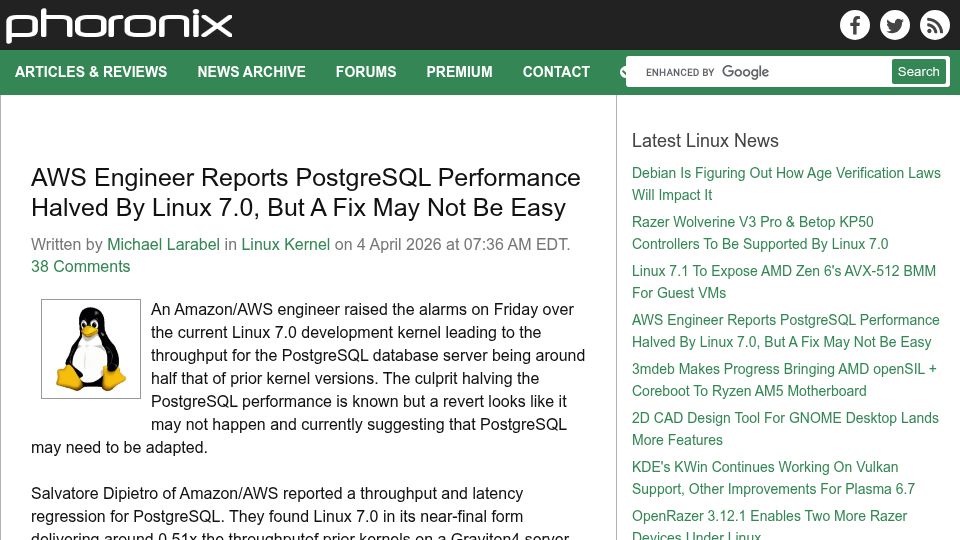Open KDE KWin Vulkan support link
The height and width of the screenshot is (540, 960).
tap(773, 478)
